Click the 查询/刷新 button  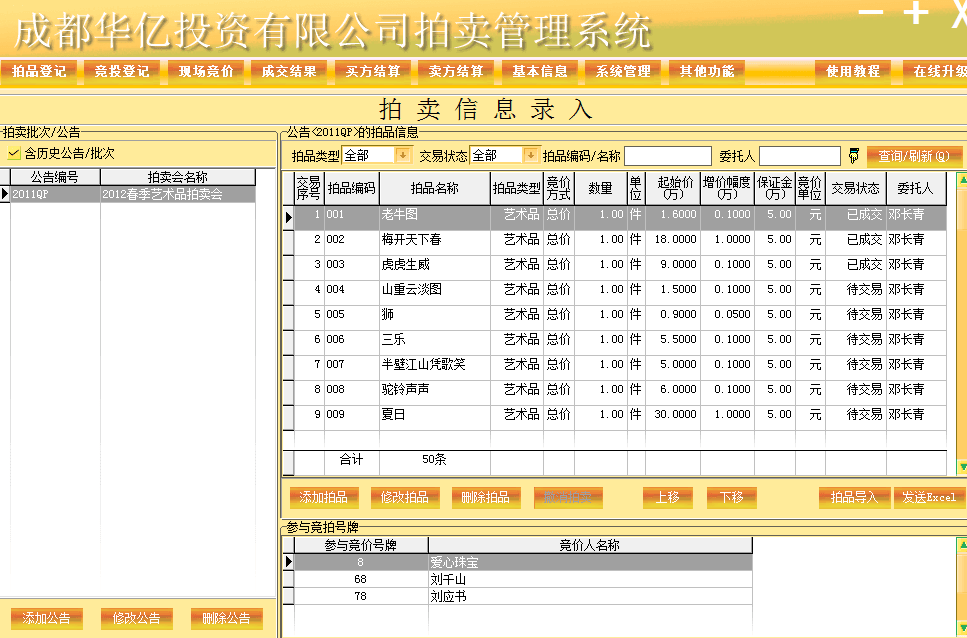[x=914, y=156]
